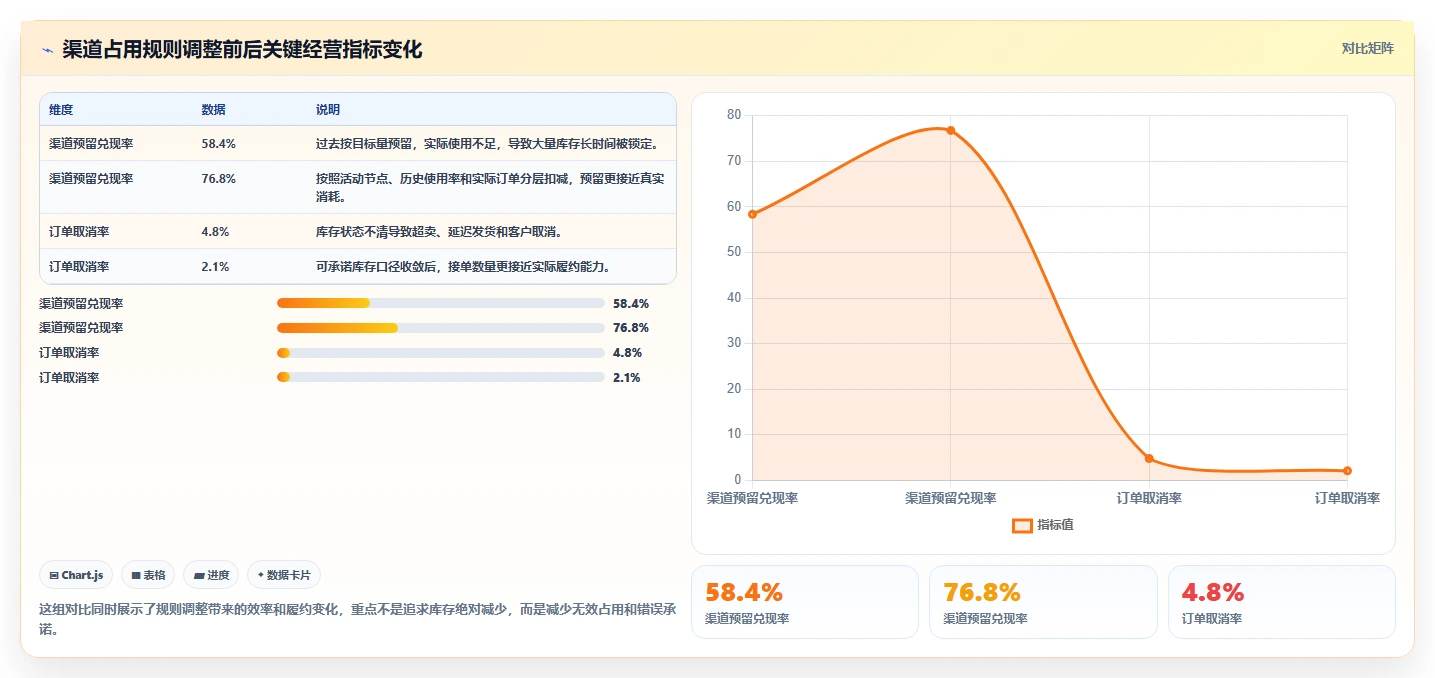Click the 4.8% progress bar
1435x678 pixels.
point(440,353)
